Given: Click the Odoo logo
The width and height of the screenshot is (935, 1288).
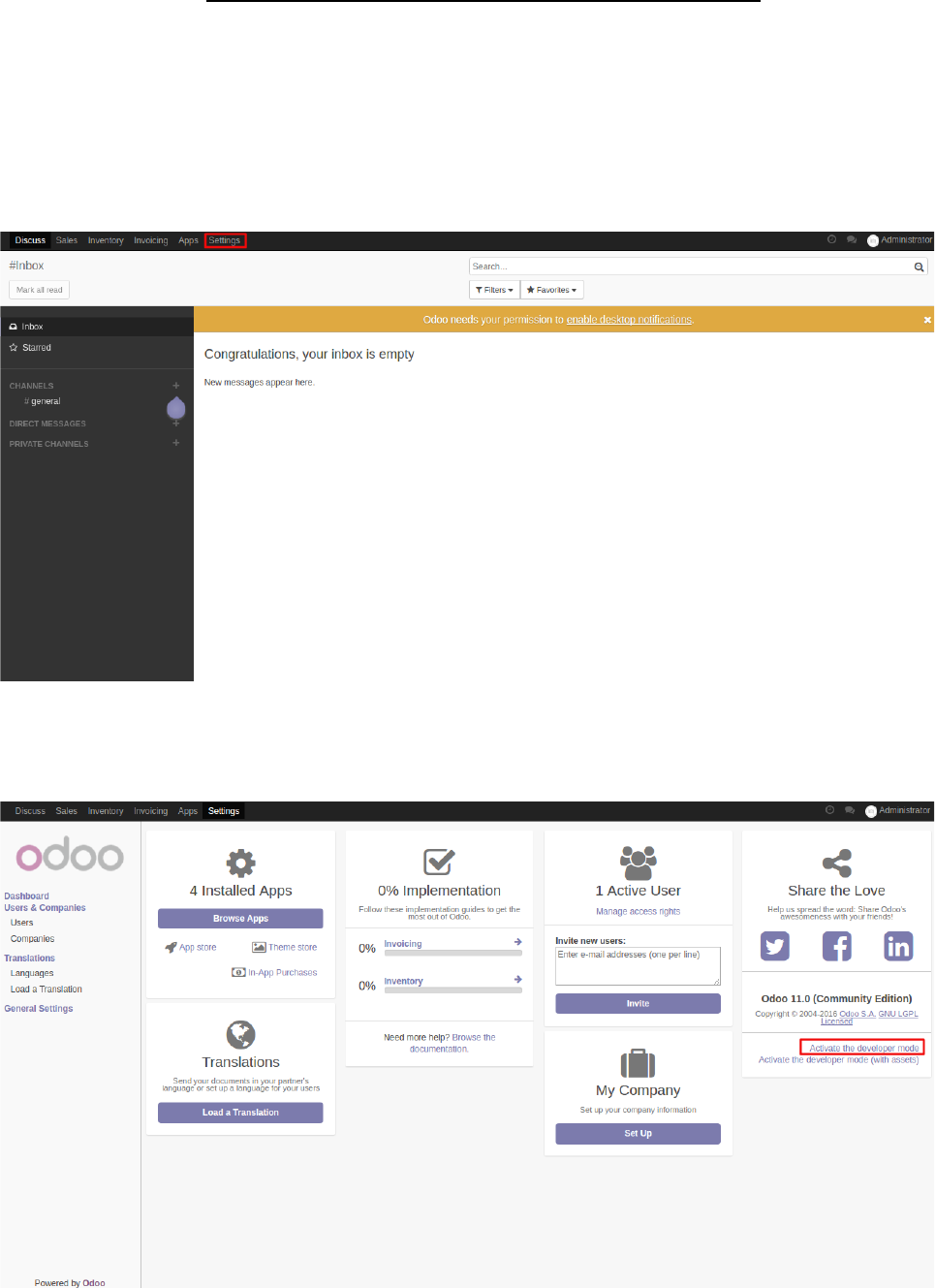Looking at the screenshot, I should coord(70,855).
